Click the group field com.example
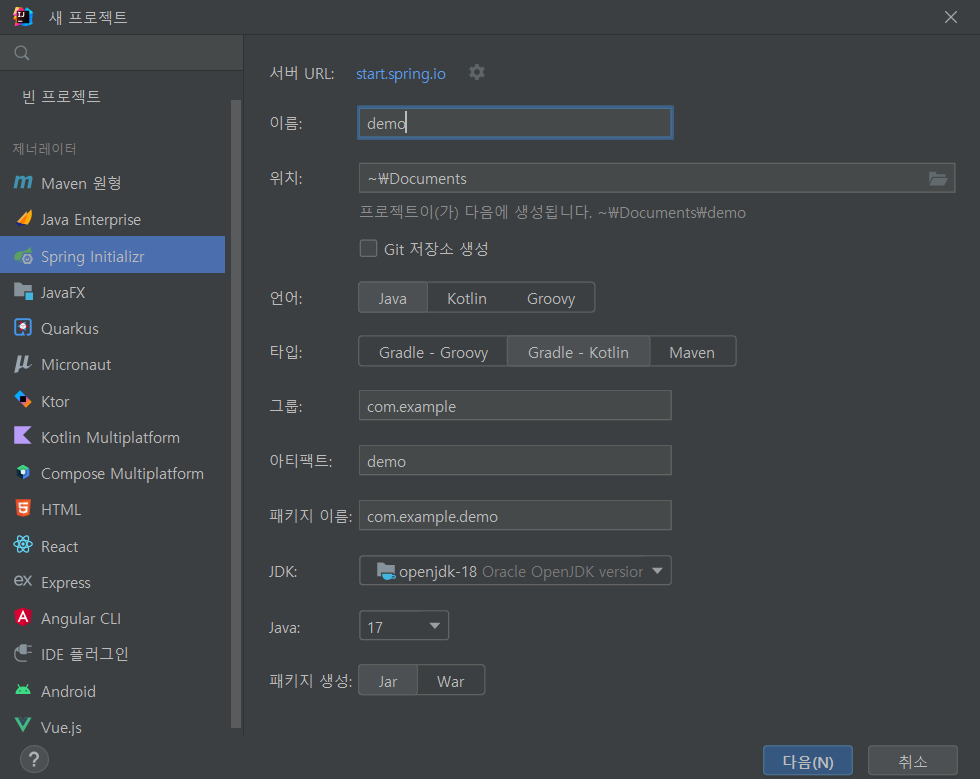980x779 pixels. click(516, 406)
